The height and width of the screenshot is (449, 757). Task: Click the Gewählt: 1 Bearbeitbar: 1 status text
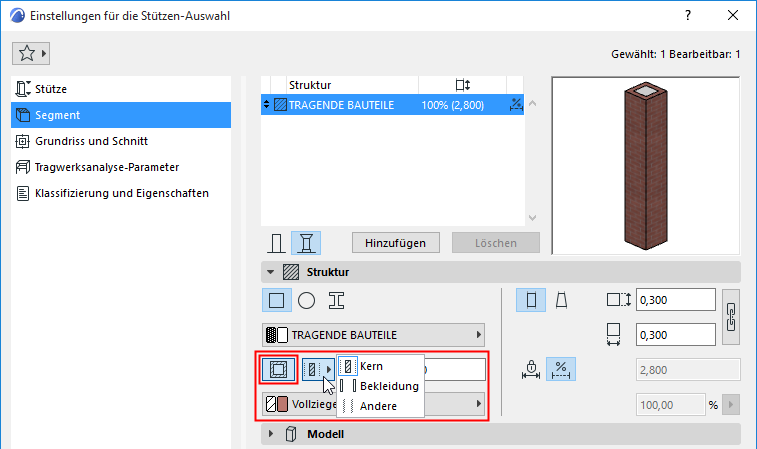(675, 54)
